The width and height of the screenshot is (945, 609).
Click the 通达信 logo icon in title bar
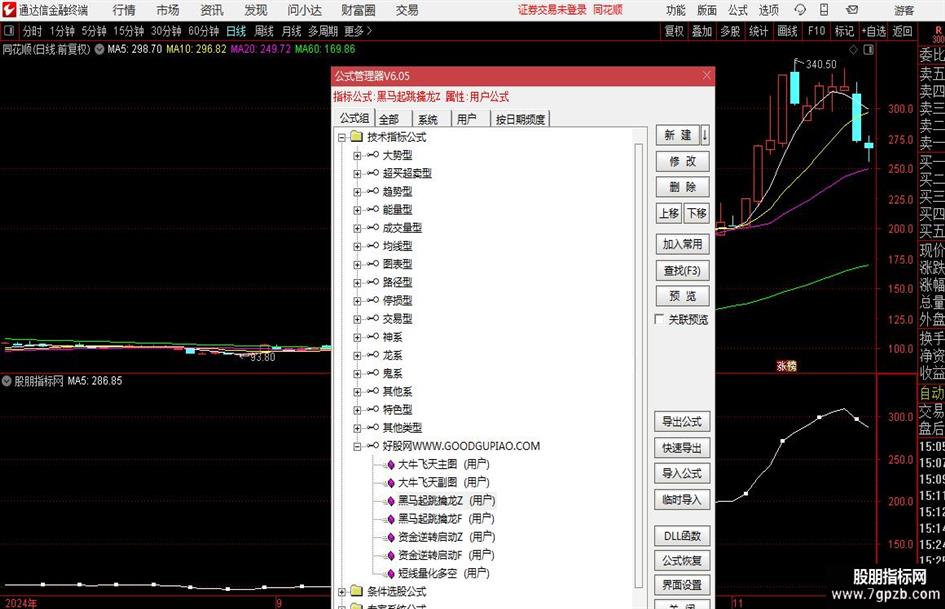coord(9,10)
